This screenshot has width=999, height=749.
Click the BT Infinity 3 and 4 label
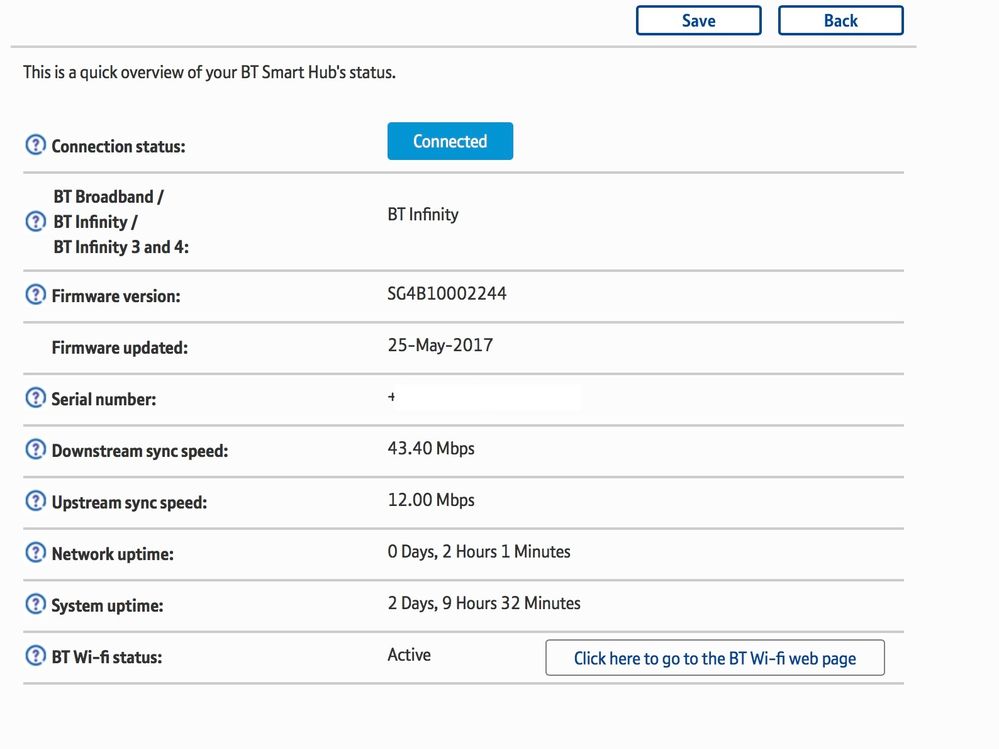click(121, 247)
